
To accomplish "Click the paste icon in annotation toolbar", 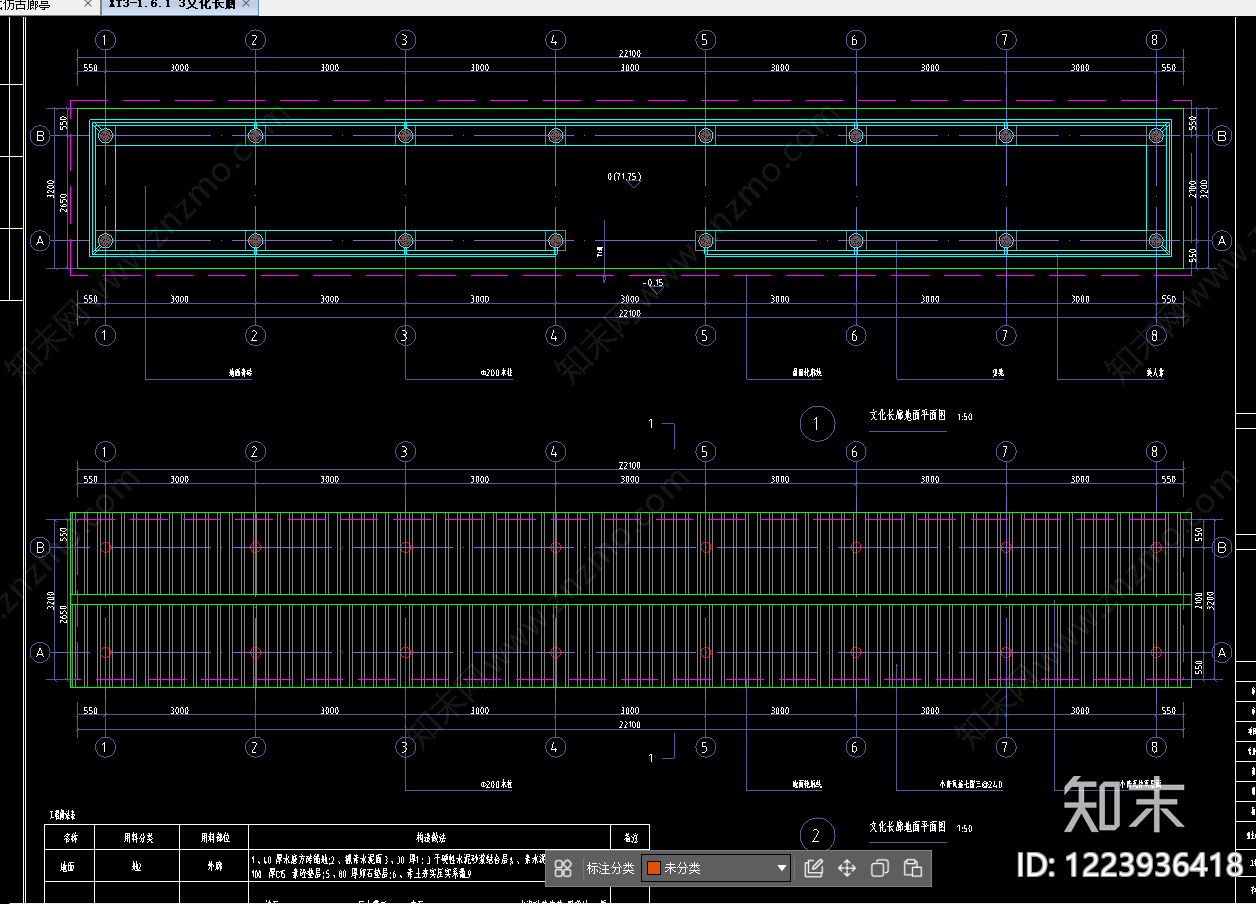I will (912, 868).
